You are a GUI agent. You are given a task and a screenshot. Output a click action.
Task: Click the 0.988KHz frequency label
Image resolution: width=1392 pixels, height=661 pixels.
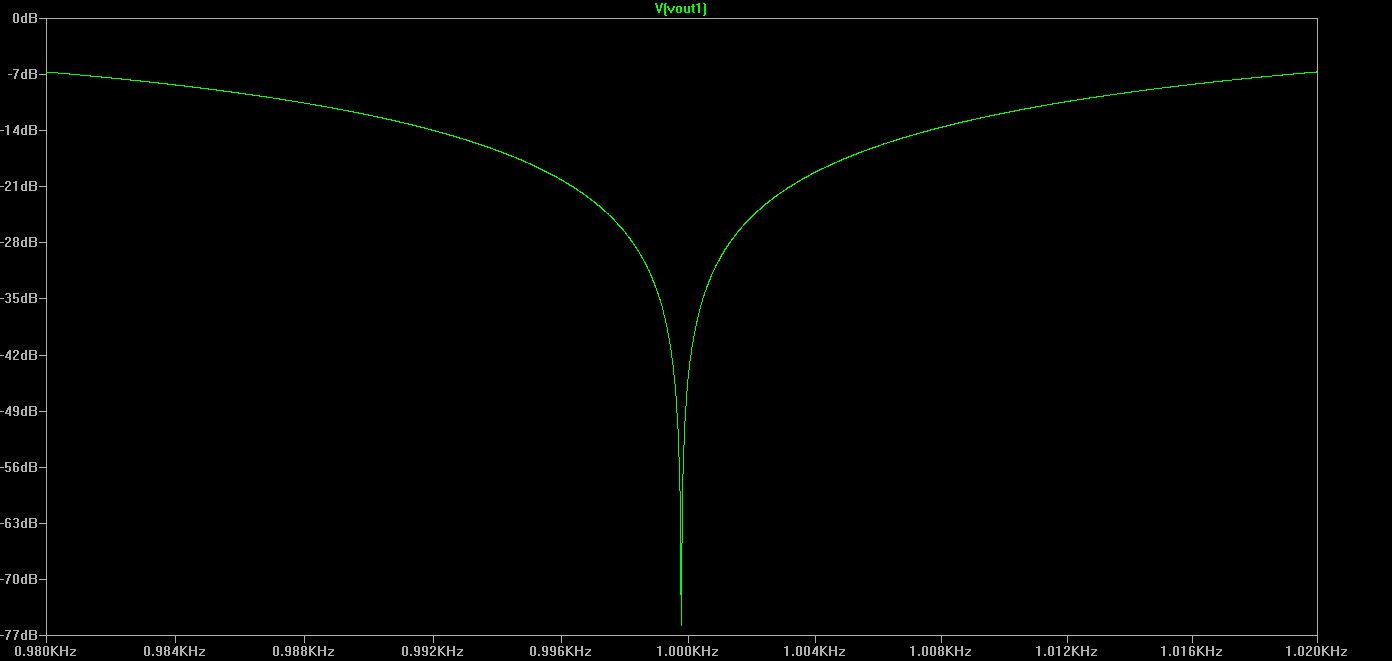(x=303, y=651)
